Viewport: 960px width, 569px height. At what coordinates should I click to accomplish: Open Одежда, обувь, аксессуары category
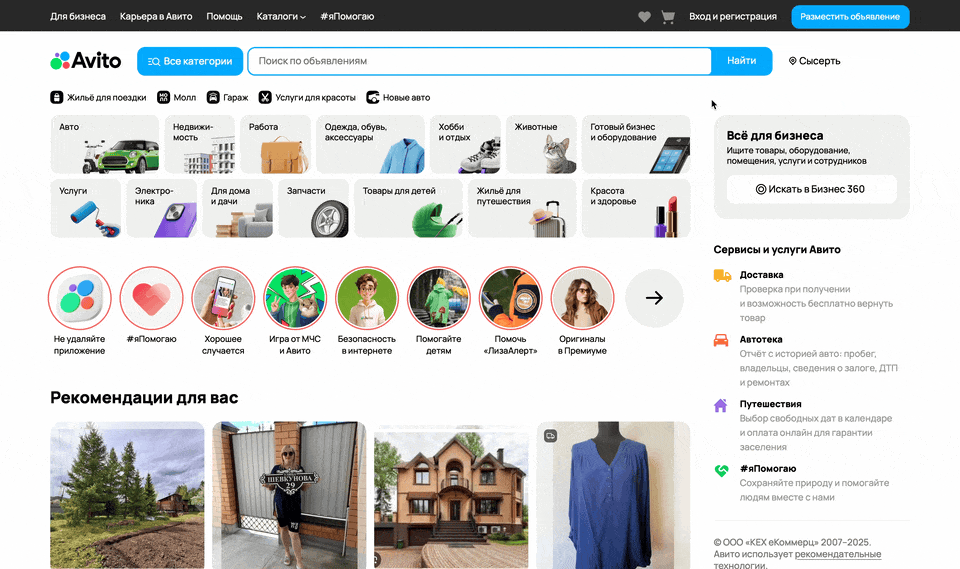370,145
